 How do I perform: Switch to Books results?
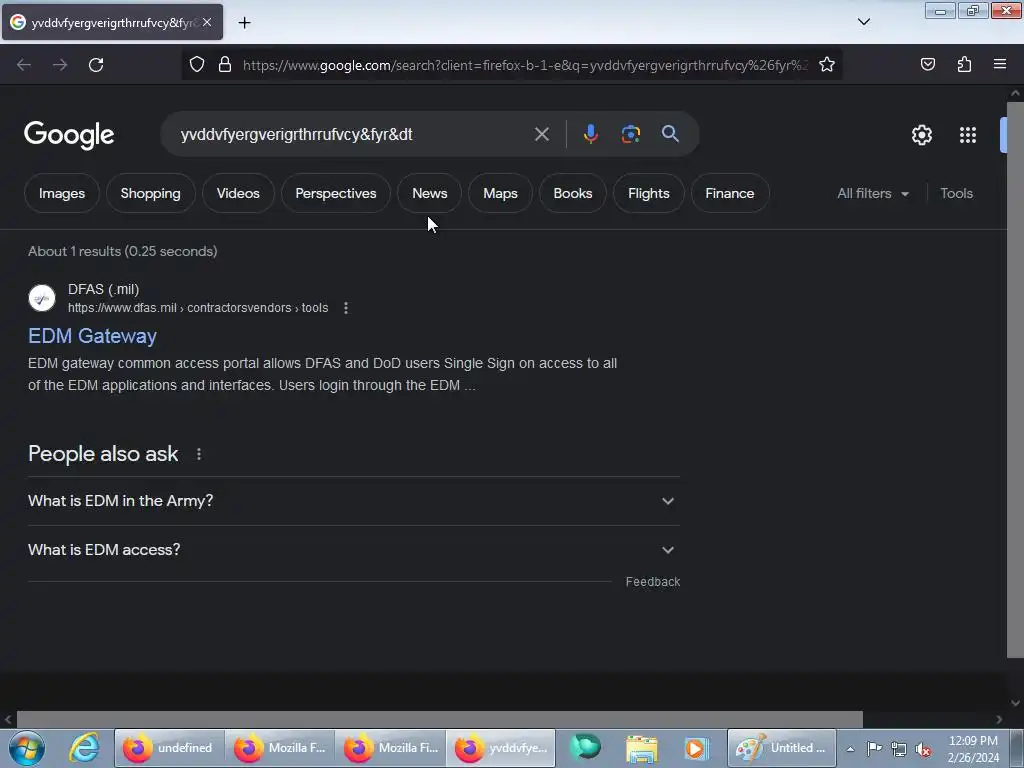pyautogui.click(x=573, y=193)
